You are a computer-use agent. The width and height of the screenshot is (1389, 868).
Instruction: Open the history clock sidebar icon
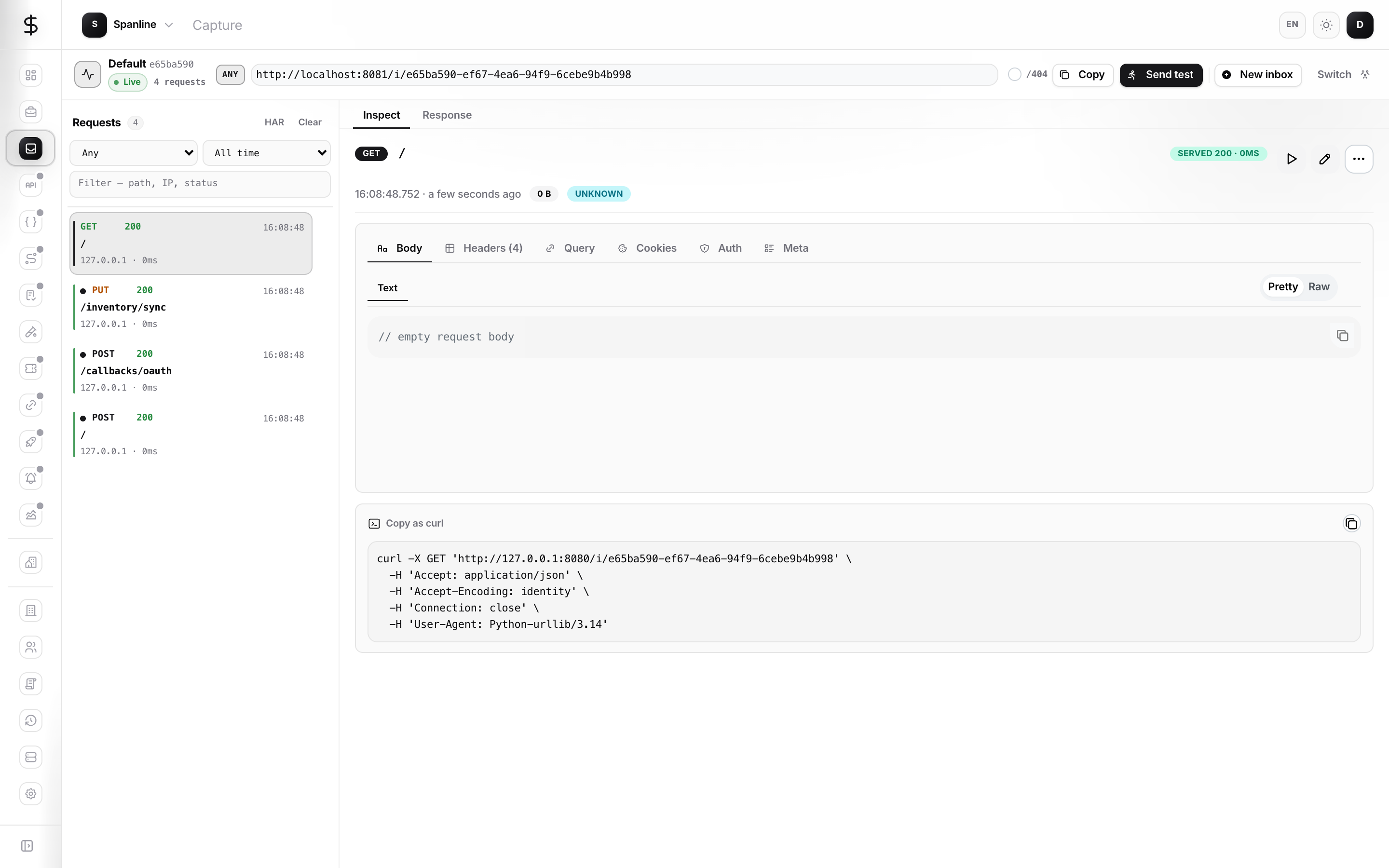click(31, 720)
